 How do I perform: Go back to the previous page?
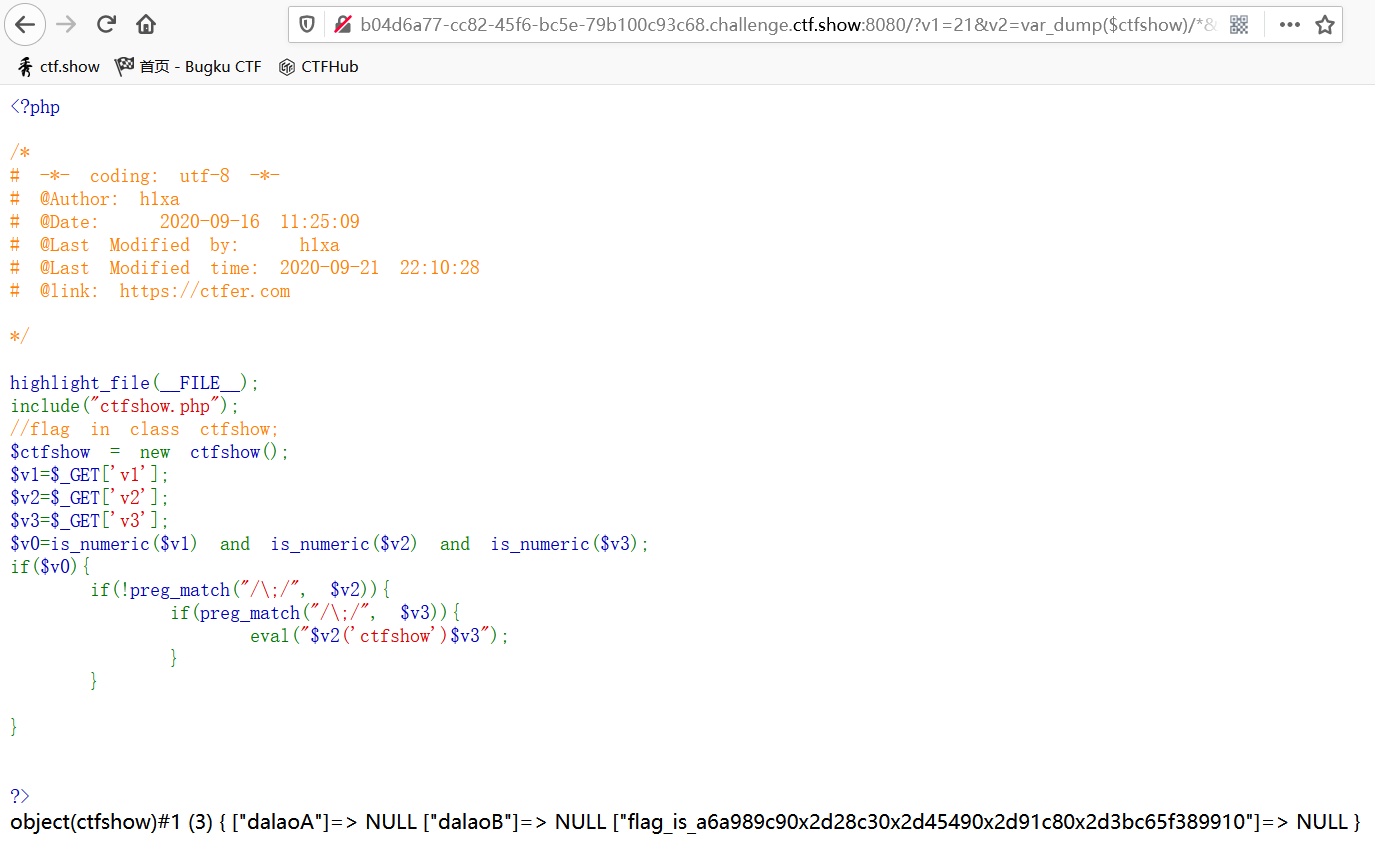(25, 24)
